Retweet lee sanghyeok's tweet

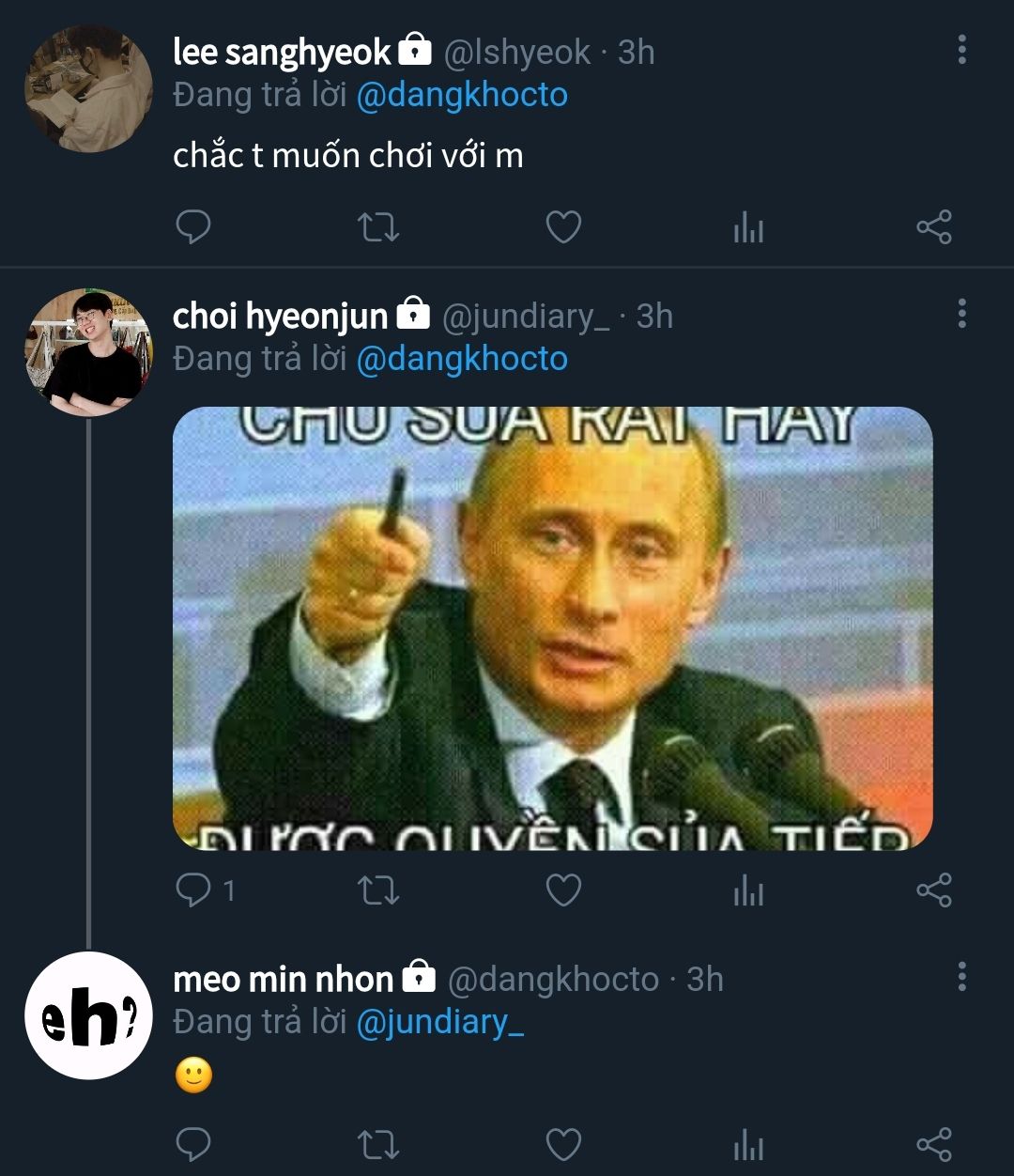click(x=379, y=227)
